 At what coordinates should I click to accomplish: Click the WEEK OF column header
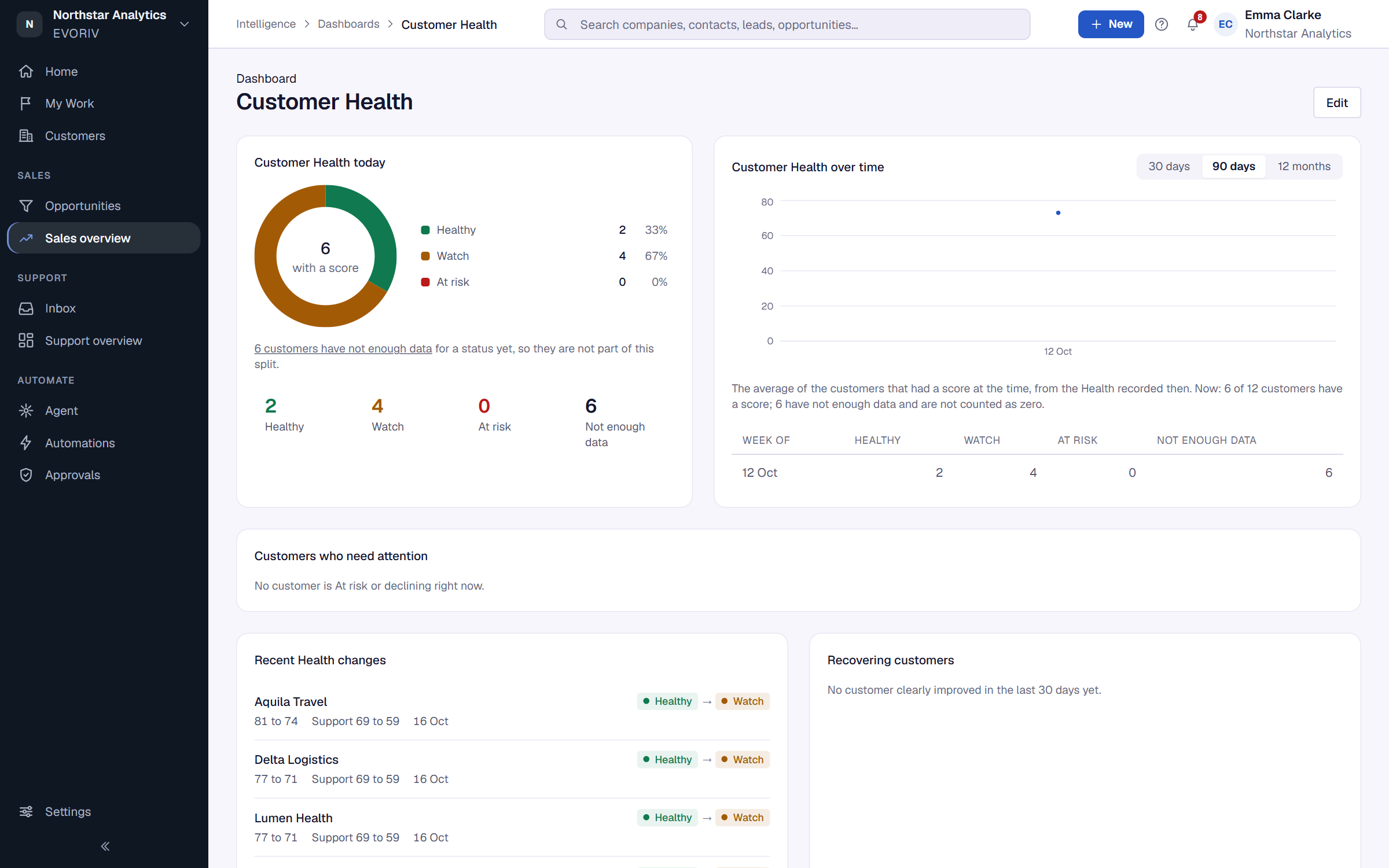pyautogui.click(x=766, y=440)
